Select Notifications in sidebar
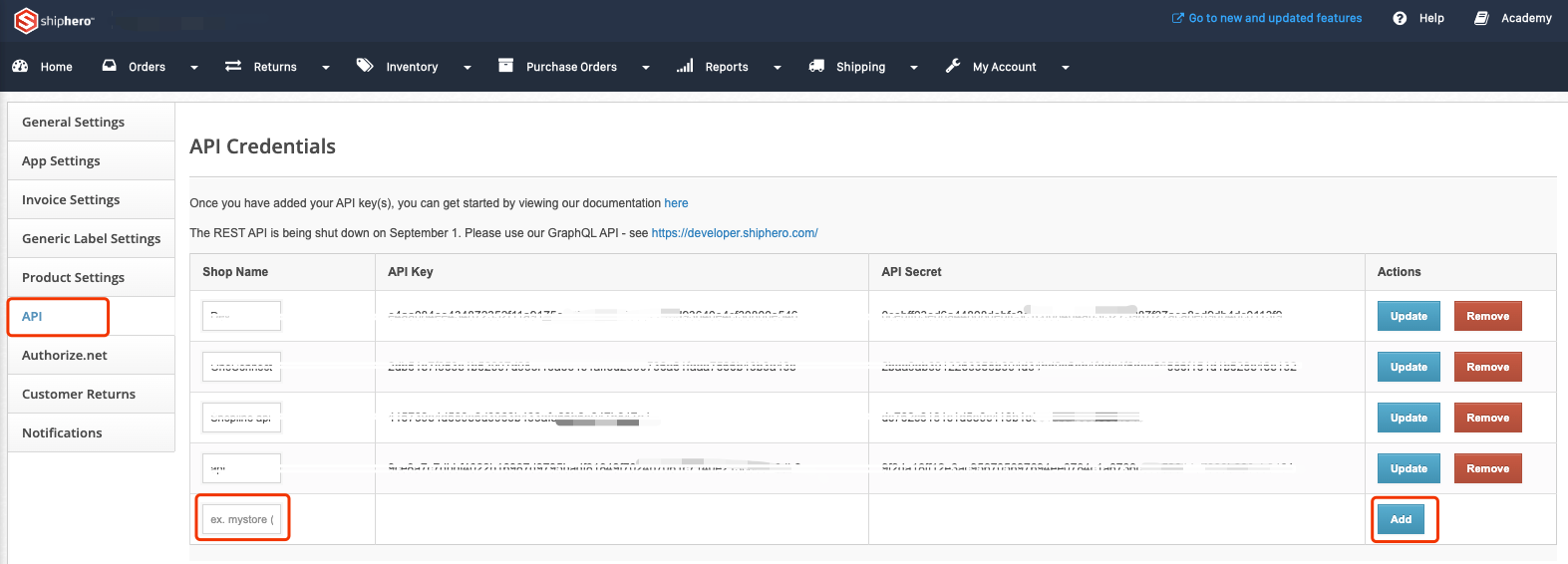1568x564 pixels. pyautogui.click(x=91, y=432)
